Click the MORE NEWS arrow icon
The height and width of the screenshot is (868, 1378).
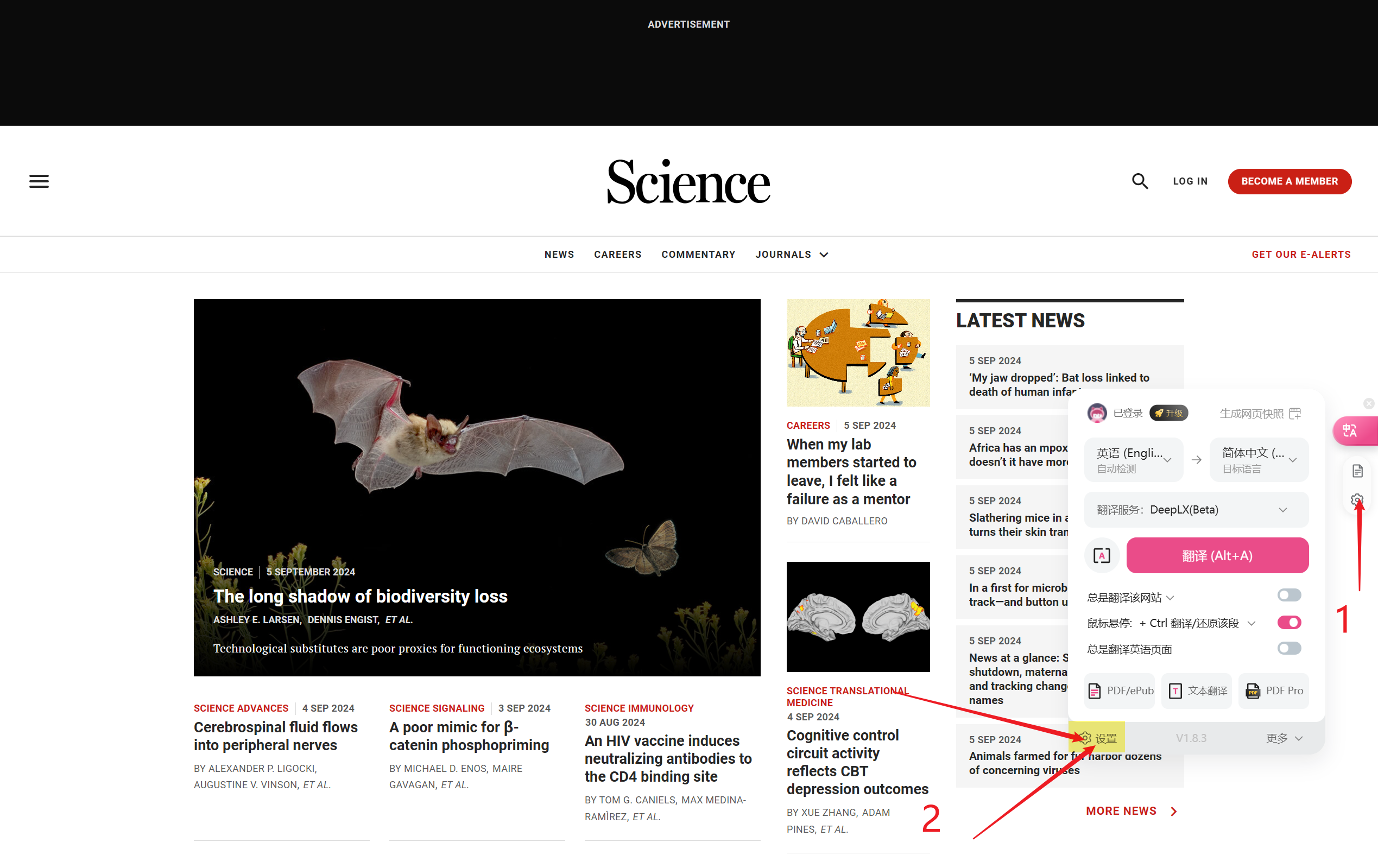tap(1174, 812)
